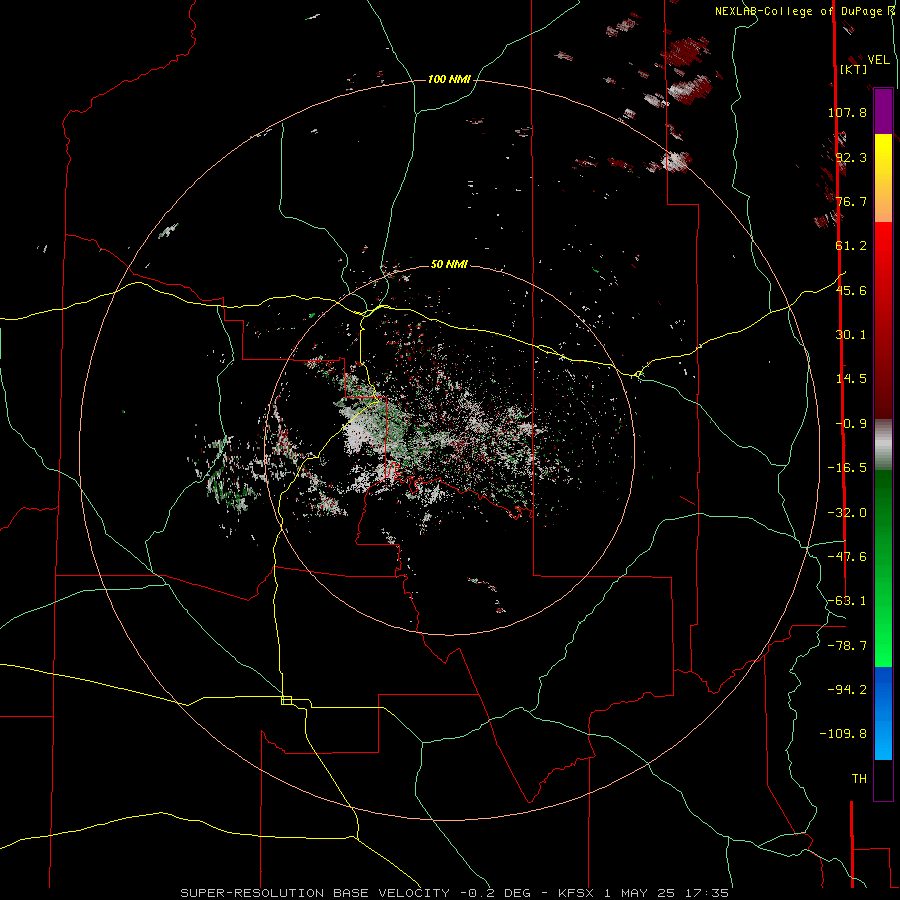The height and width of the screenshot is (900, 900).
Task: Click the "50 NMI" range ring label
Action: 449,264
